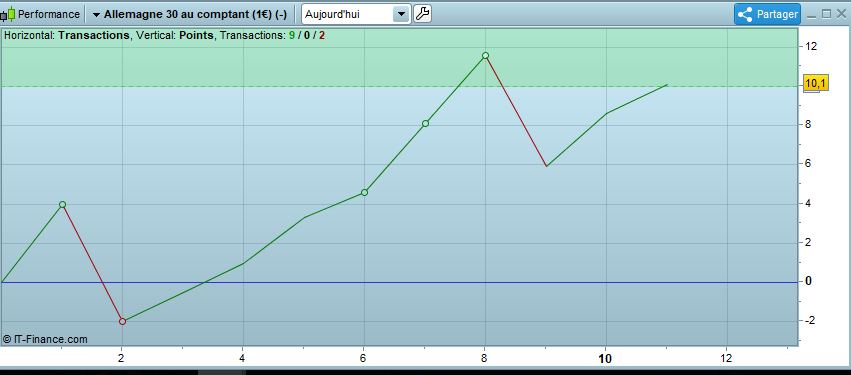The width and height of the screenshot is (851, 375).
Task: Open the Performance panel label
Action: click(49, 14)
